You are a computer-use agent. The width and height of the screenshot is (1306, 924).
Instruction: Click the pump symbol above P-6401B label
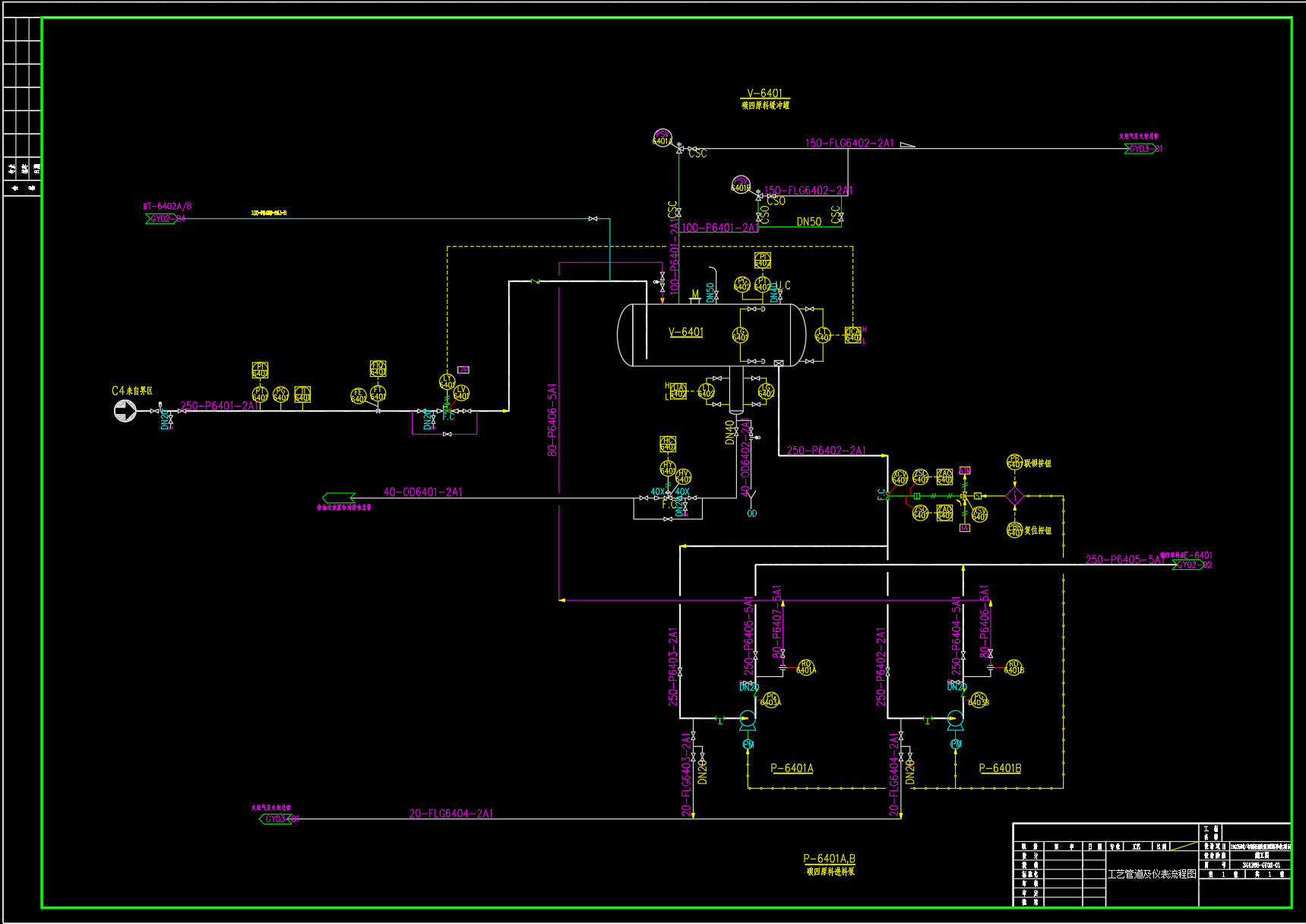pos(956,720)
